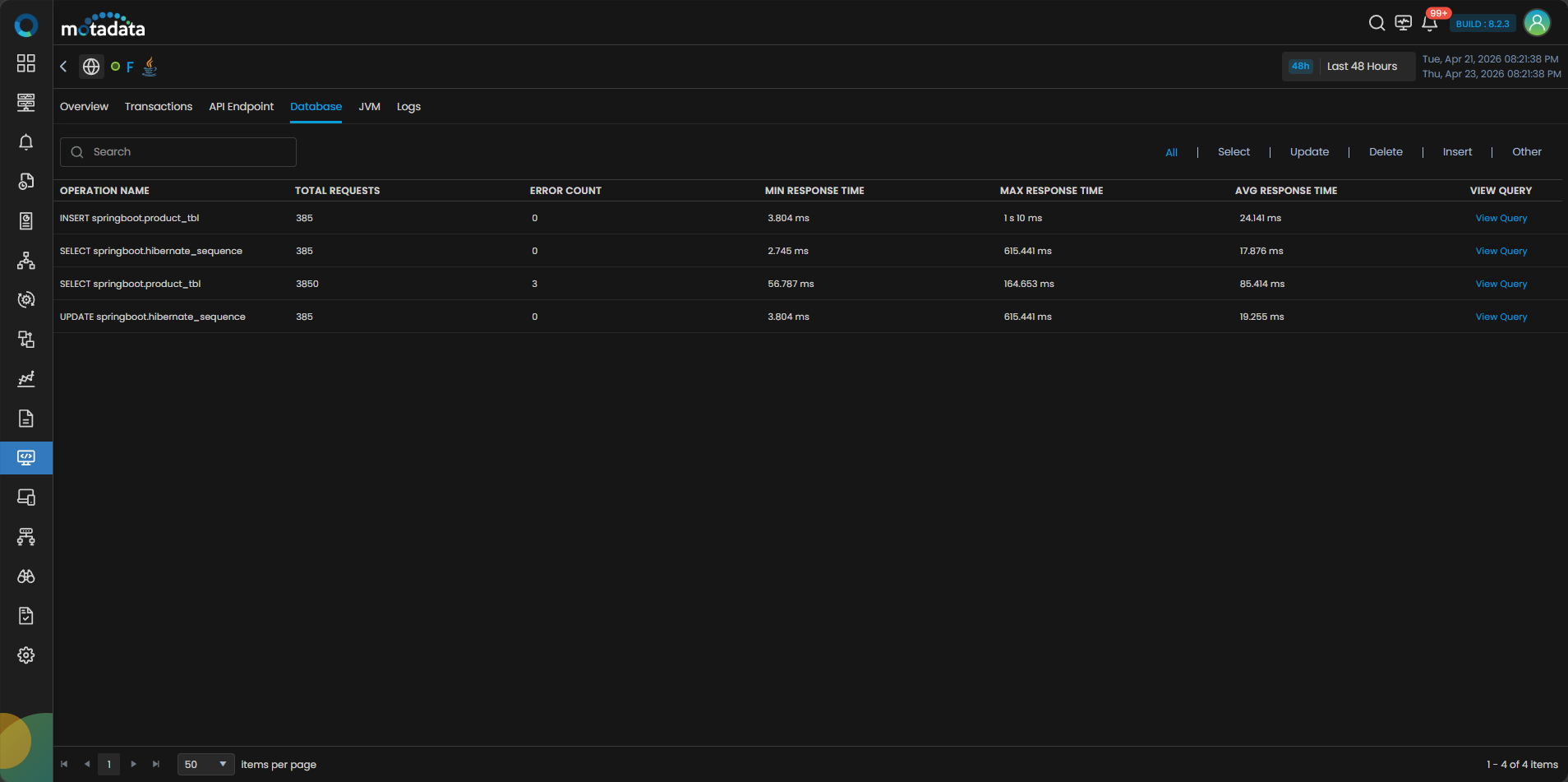Click the 85.414 ms average response value

[x=1261, y=284]
